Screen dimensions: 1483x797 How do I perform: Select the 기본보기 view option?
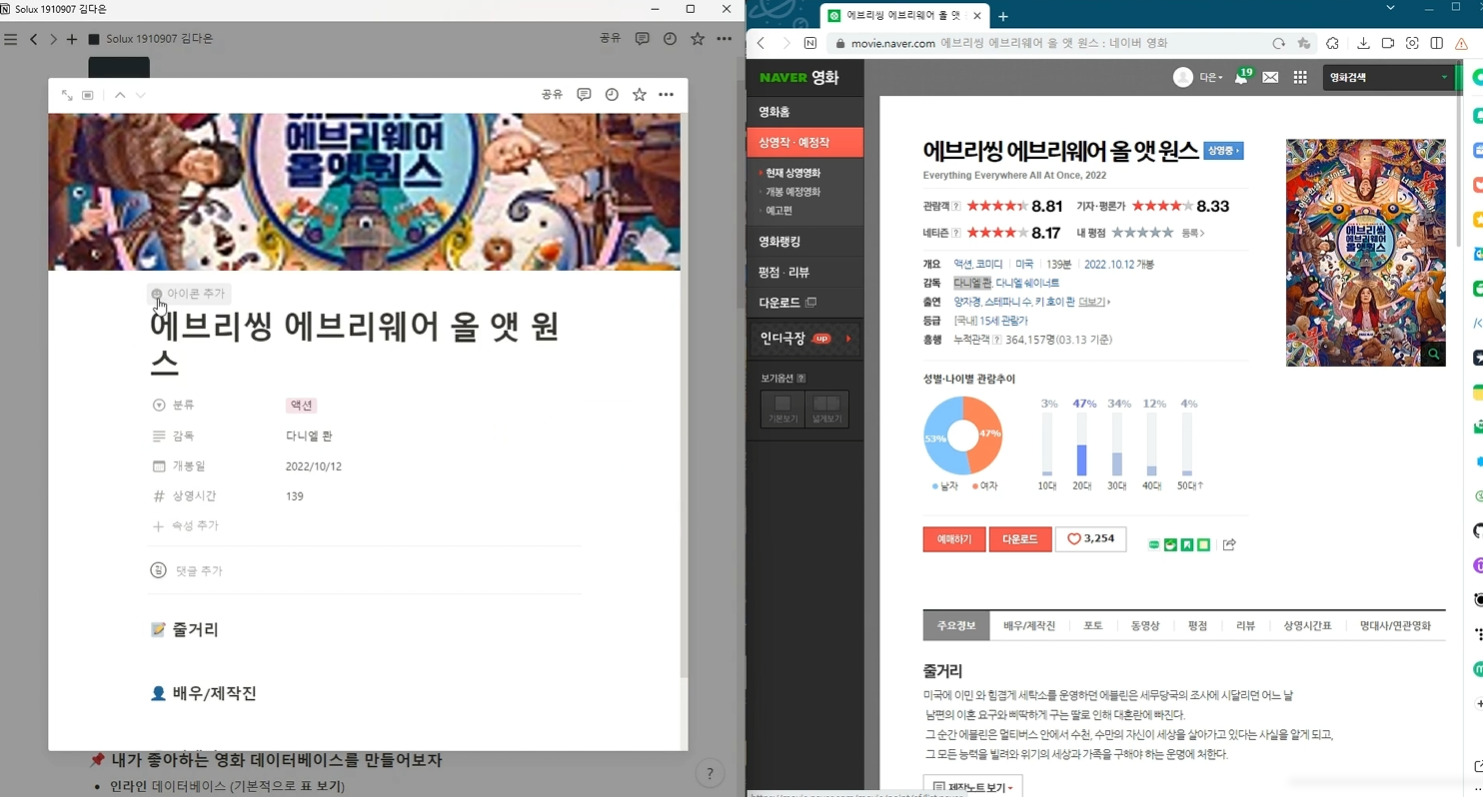coord(782,409)
